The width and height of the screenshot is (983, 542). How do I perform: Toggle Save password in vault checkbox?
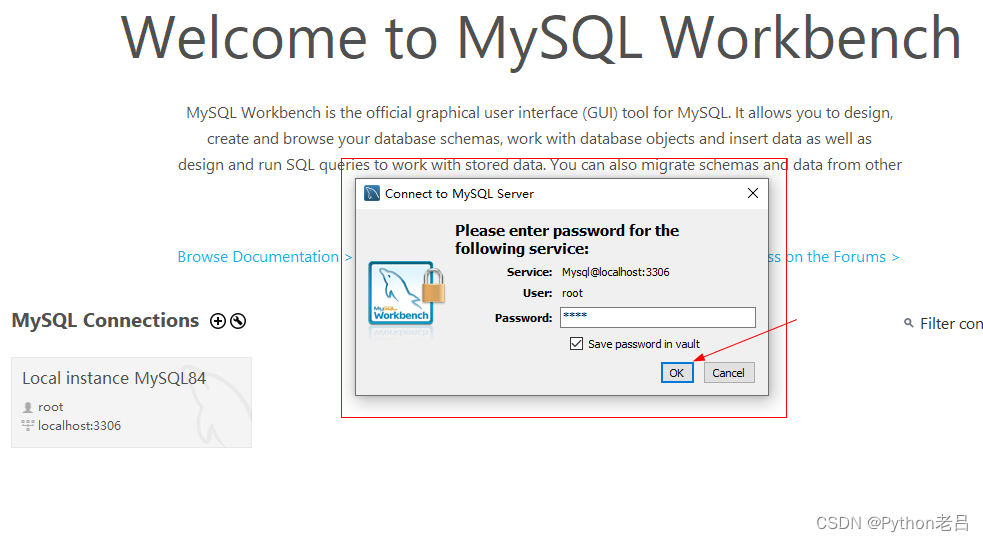click(576, 343)
